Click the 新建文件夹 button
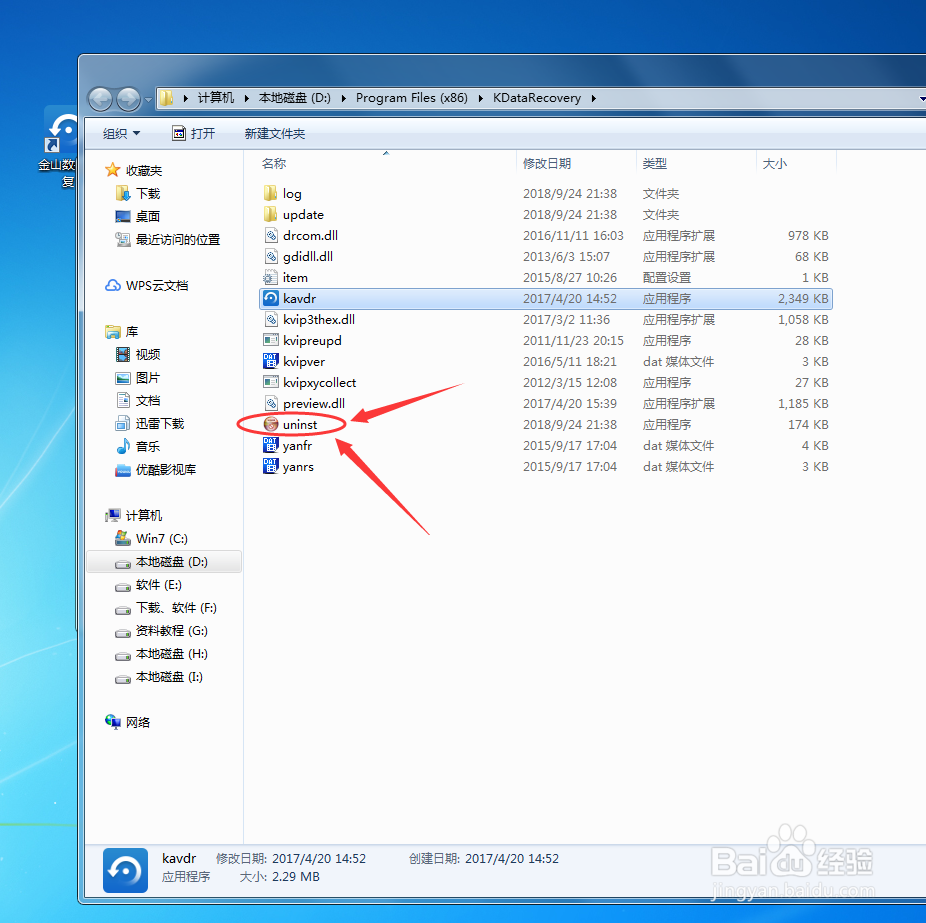The width and height of the screenshot is (926, 923). pyautogui.click(x=275, y=133)
